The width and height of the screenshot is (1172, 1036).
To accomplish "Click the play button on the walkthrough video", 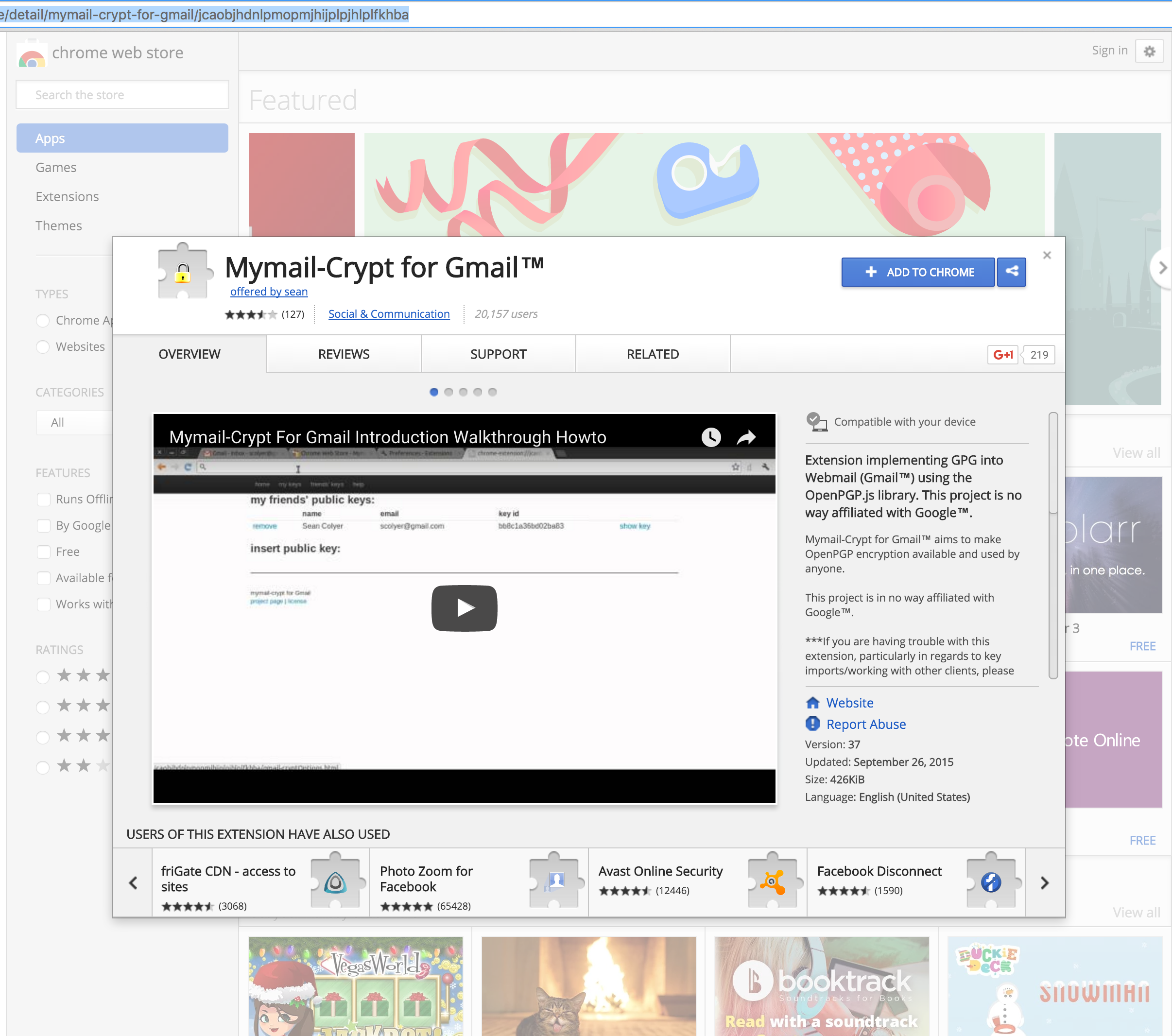I will (463, 607).
